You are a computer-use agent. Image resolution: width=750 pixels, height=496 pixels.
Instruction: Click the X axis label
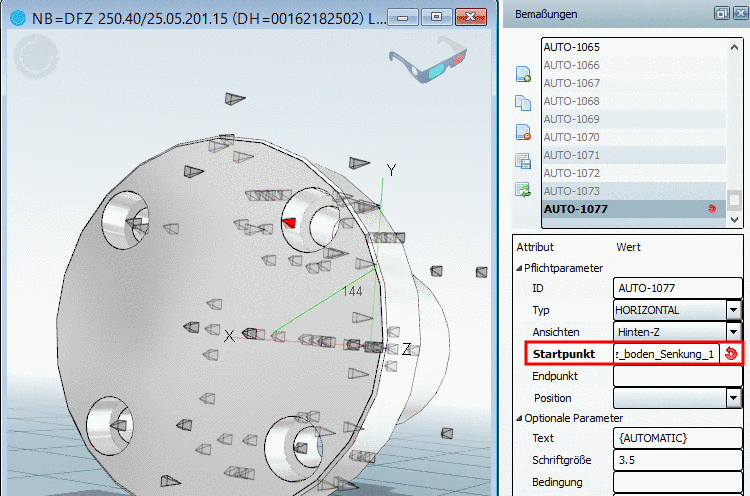(229, 336)
